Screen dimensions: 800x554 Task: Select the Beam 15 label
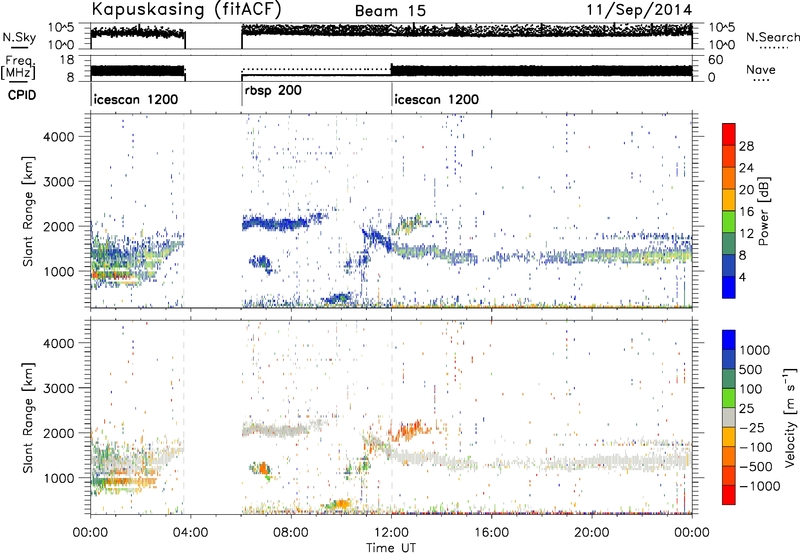[x=390, y=11]
